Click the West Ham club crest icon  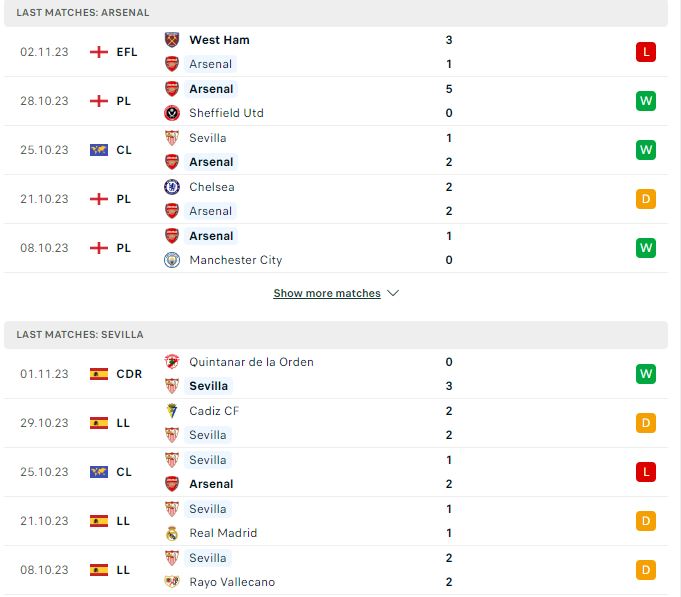(x=172, y=40)
